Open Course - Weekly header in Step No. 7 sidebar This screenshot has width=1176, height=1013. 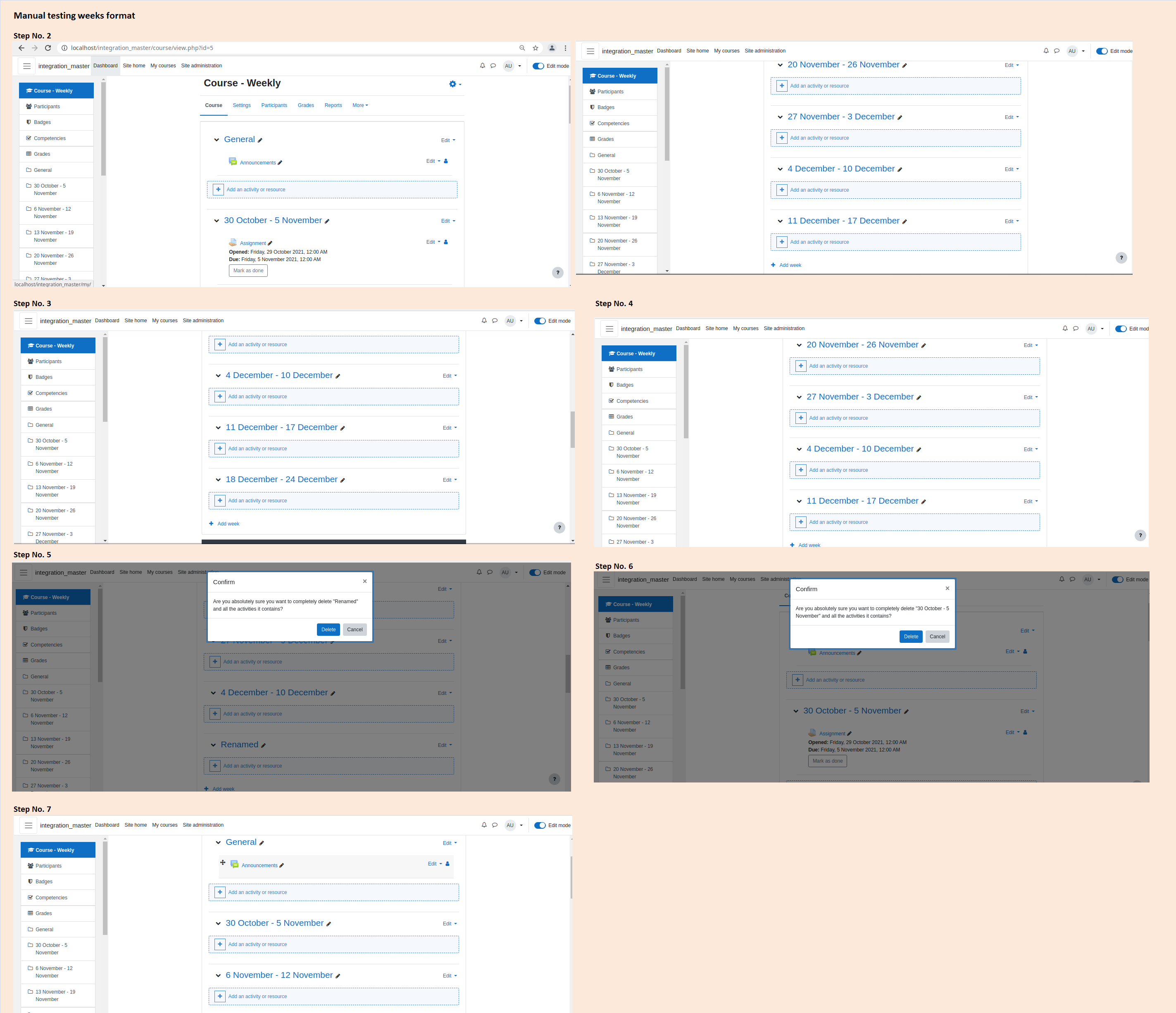58,850
